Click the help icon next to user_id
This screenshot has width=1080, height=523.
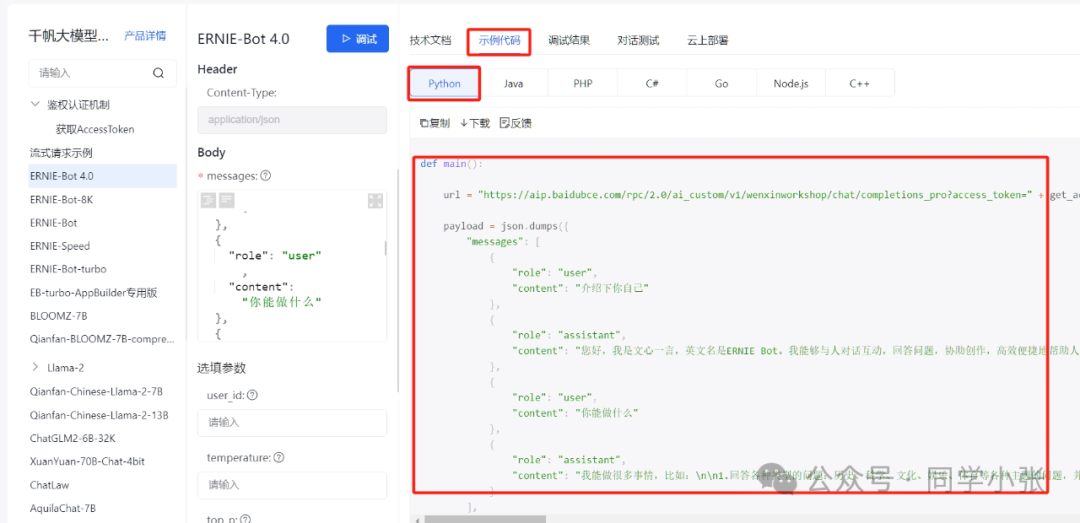252,396
